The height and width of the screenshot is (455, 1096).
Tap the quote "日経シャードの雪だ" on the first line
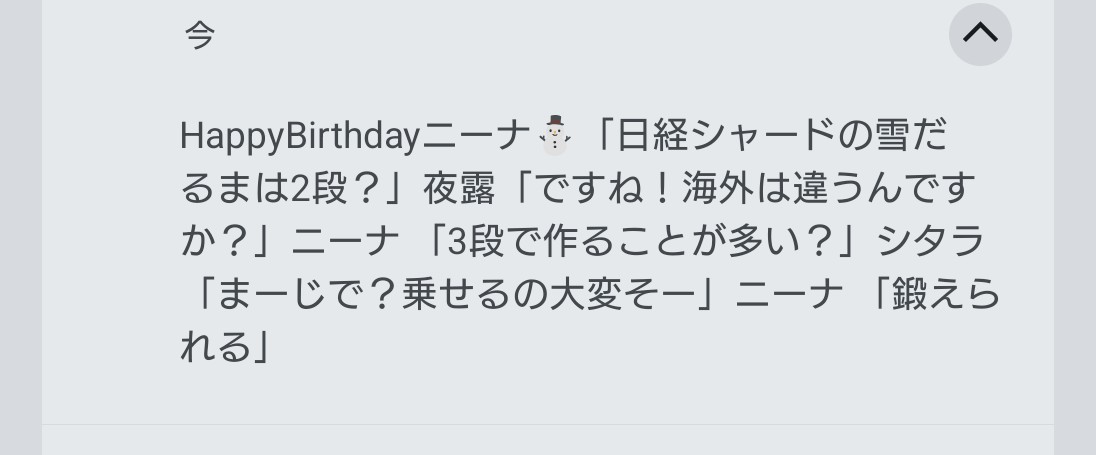point(781,135)
